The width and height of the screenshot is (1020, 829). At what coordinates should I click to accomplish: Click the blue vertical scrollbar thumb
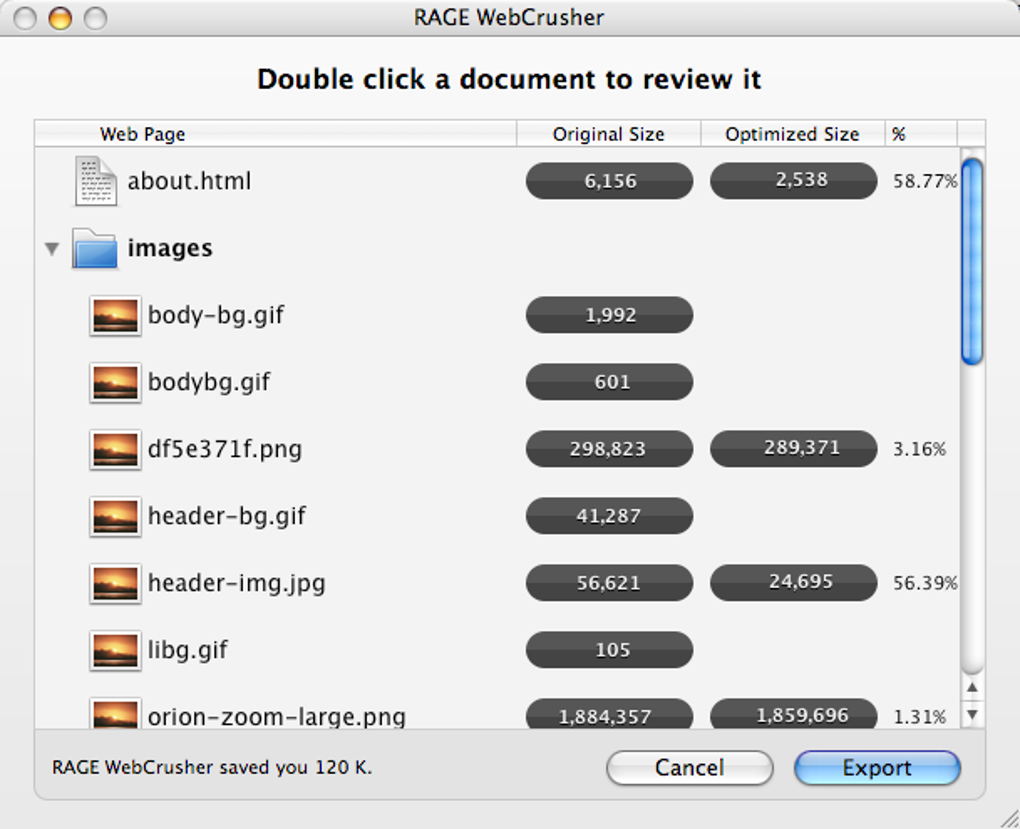tap(972, 262)
